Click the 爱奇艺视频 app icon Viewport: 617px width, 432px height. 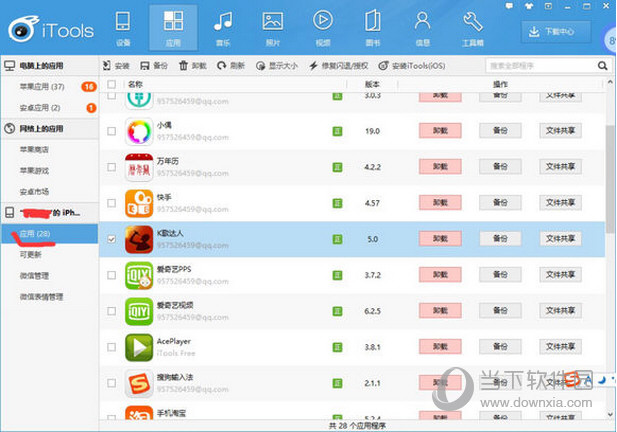point(139,311)
